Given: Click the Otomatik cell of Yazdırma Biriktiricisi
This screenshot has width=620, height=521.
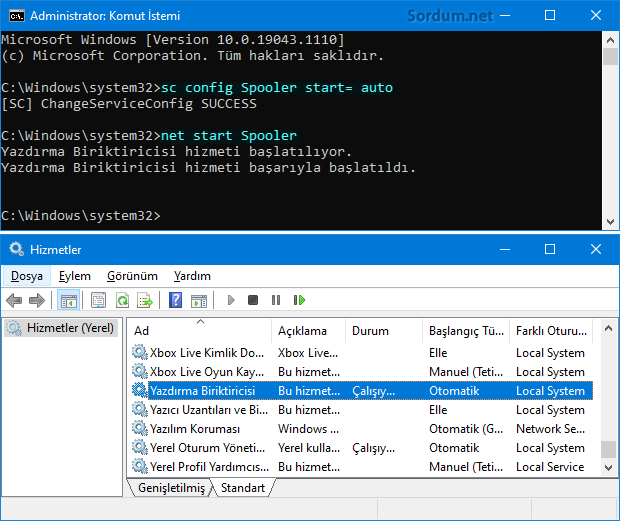Looking at the screenshot, I should [454, 391].
